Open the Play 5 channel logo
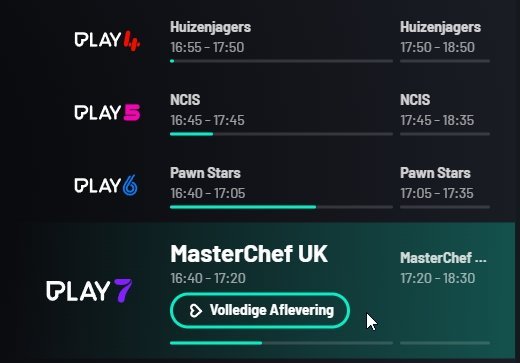This screenshot has height=363, width=520. point(107,113)
